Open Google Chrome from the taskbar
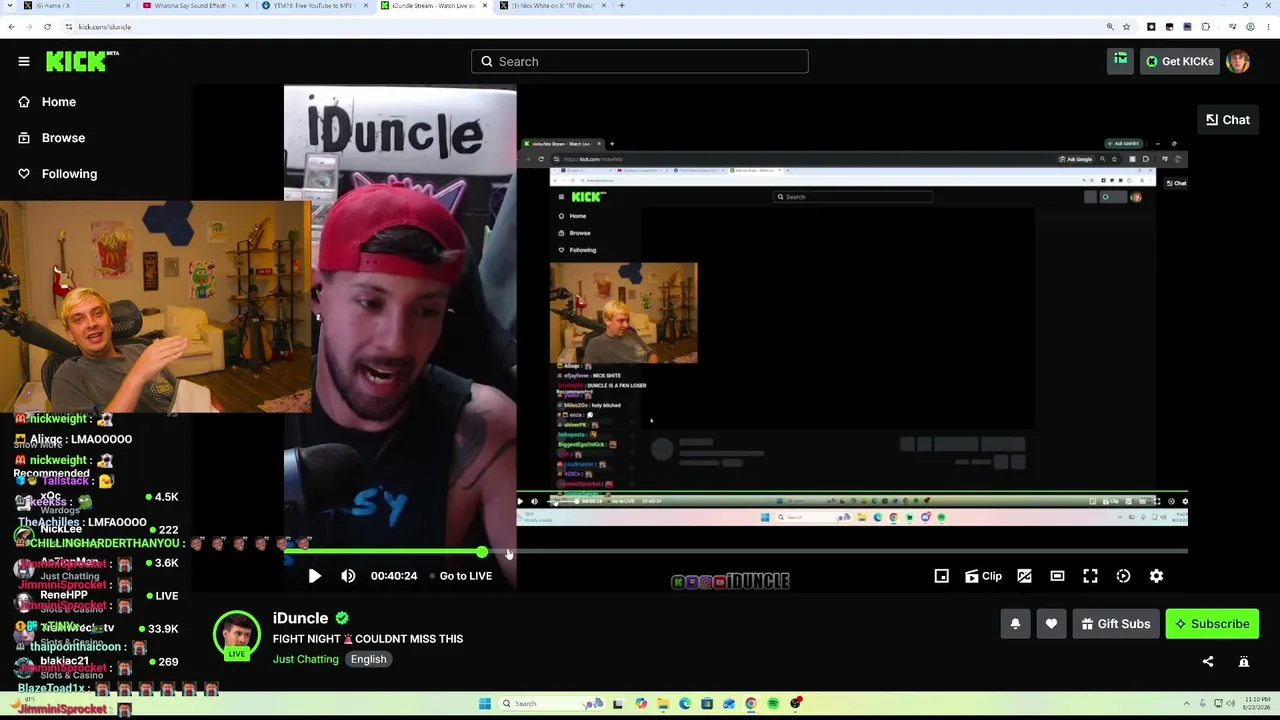Screen dimensions: 1280x720 tap(751, 704)
